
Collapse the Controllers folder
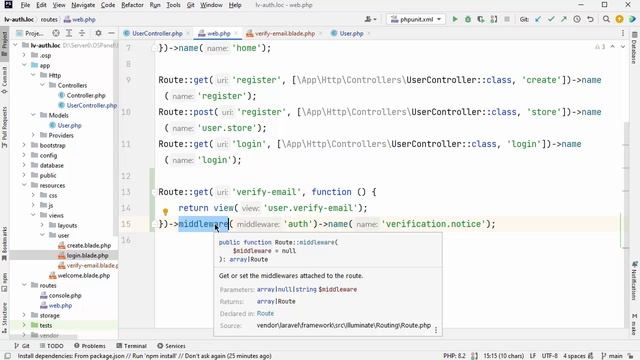coord(42,85)
